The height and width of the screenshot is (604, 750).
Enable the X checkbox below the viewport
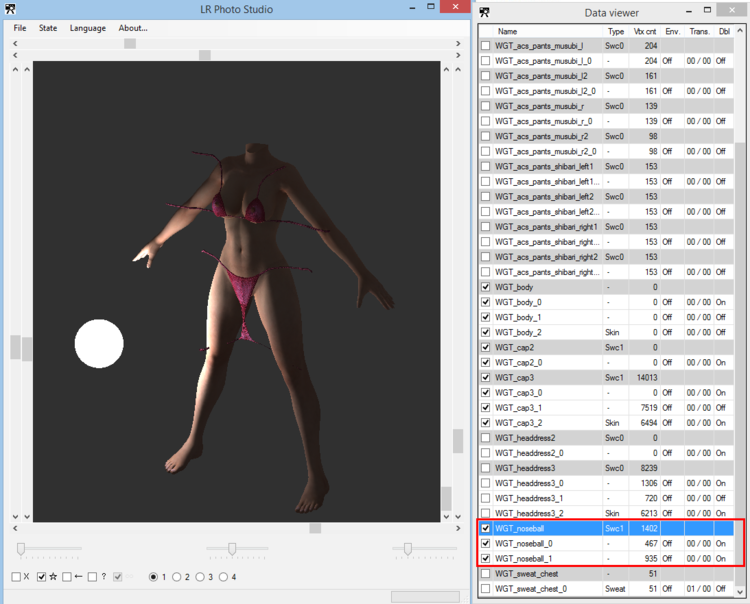[x=16, y=577]
